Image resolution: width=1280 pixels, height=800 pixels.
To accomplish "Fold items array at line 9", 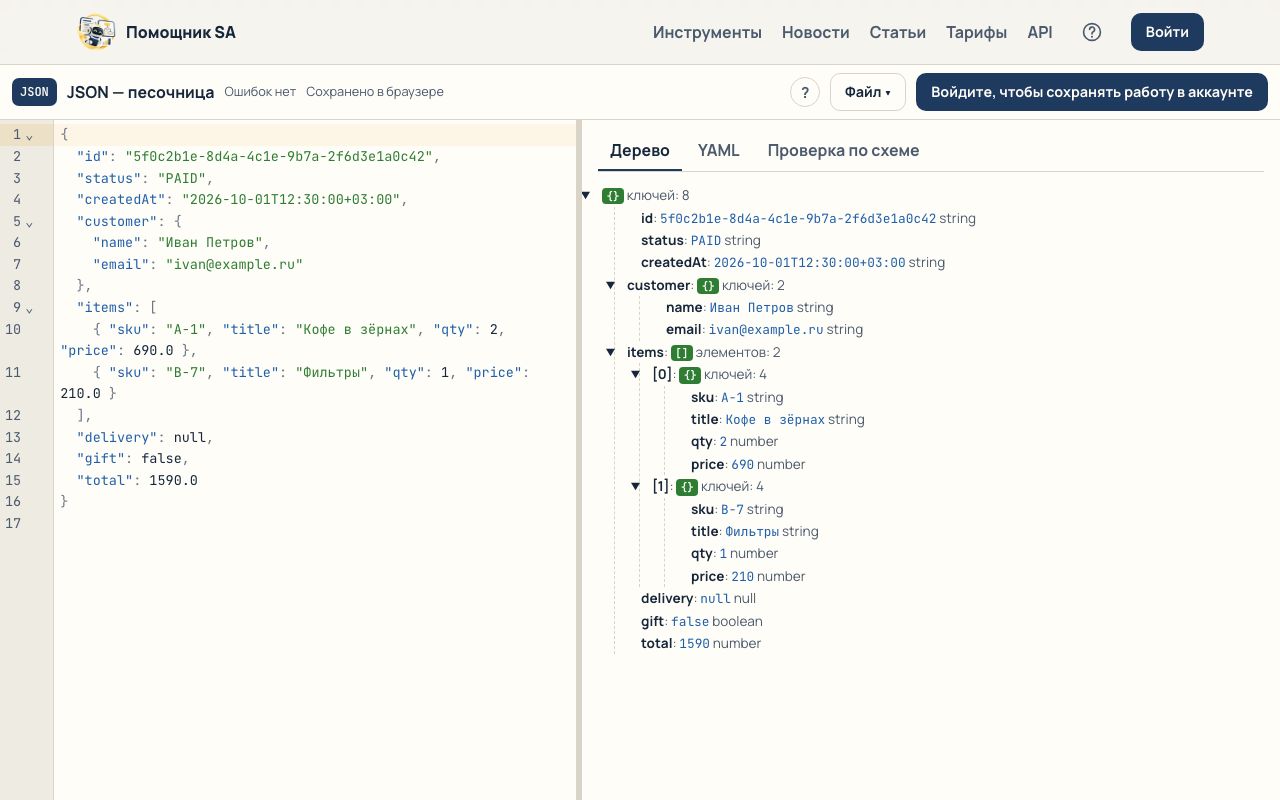I will pos(29,308).
